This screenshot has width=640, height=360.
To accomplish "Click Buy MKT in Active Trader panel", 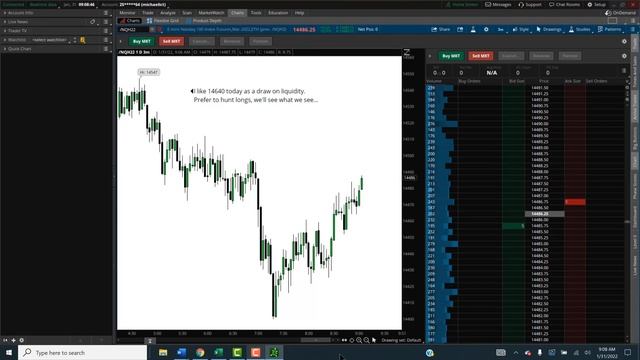I will 451,56.
